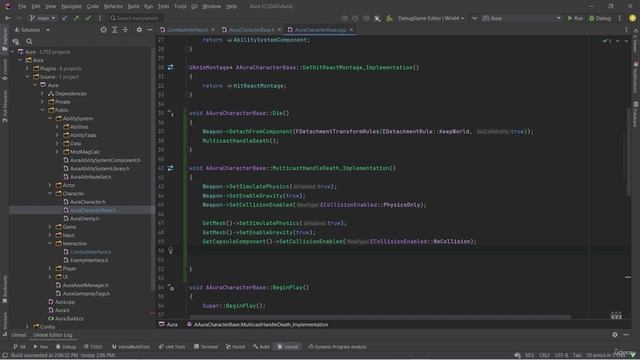The height and width of the screenshot is (360, 640).
Task: Expand the Player folder
Action: pyautogui.click(x=50, y=269)
